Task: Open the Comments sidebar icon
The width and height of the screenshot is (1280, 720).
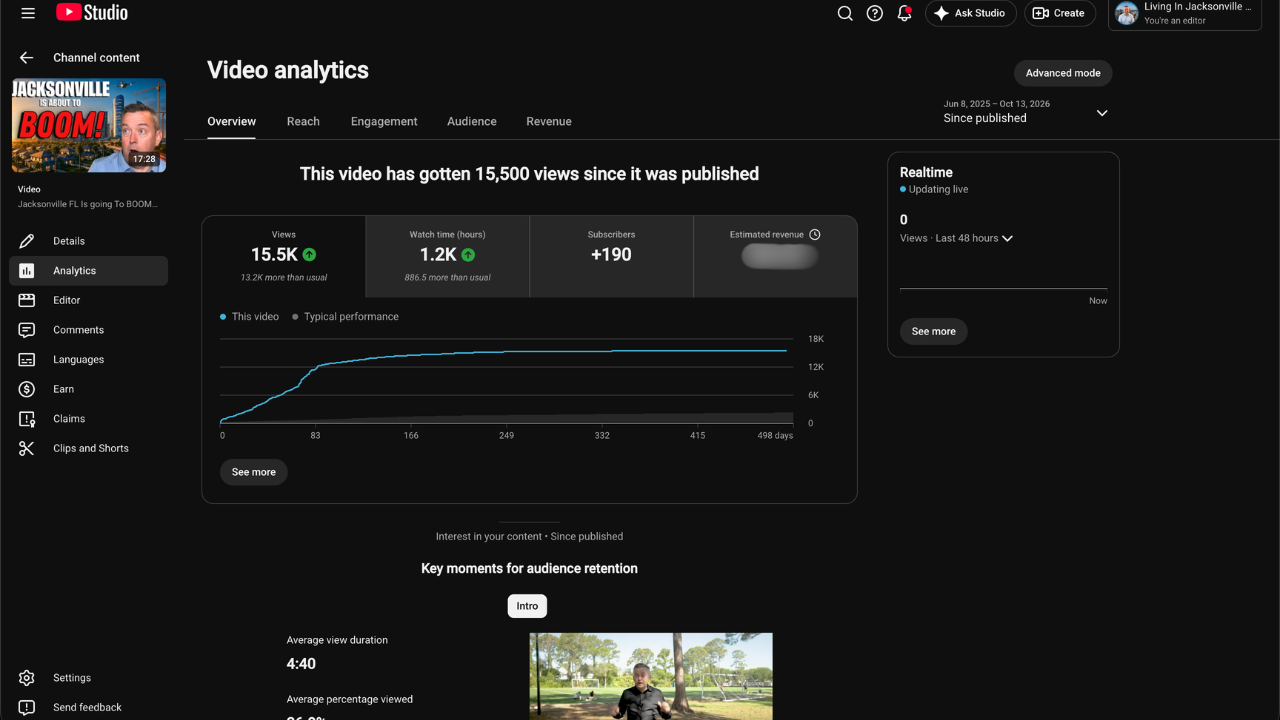Action: pos(27,330)
